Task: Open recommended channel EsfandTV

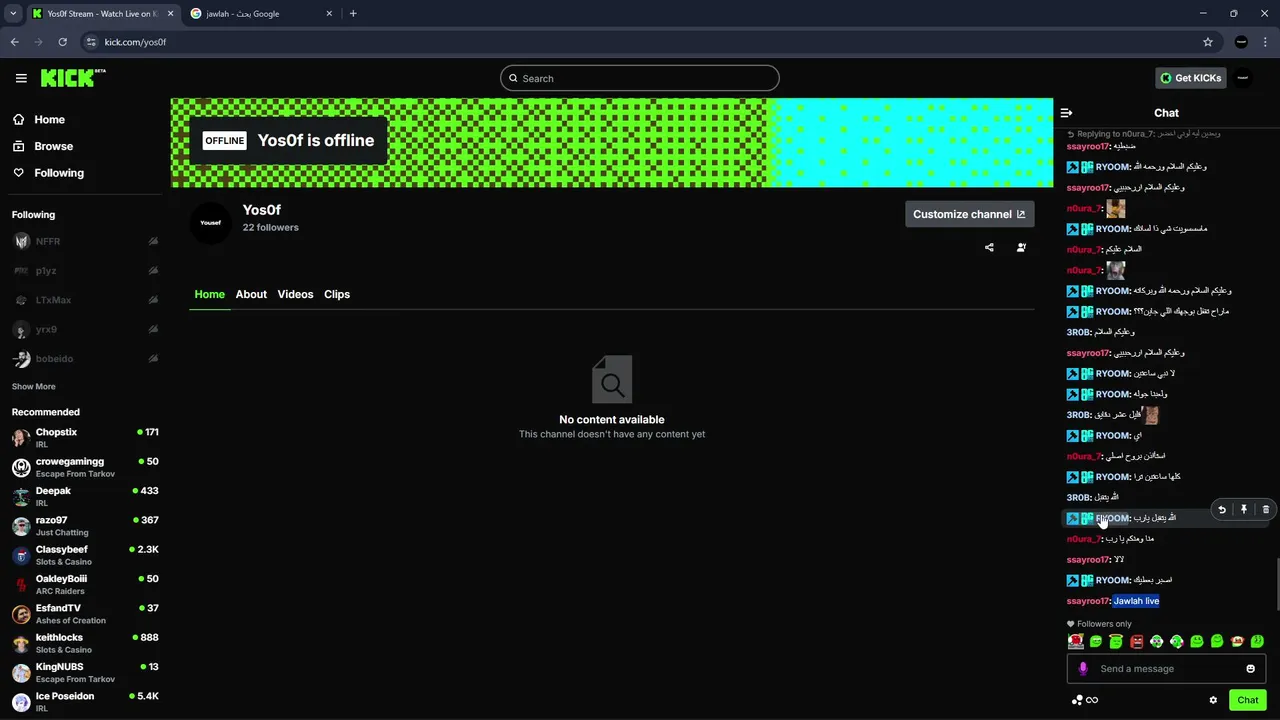Action: 85,613
